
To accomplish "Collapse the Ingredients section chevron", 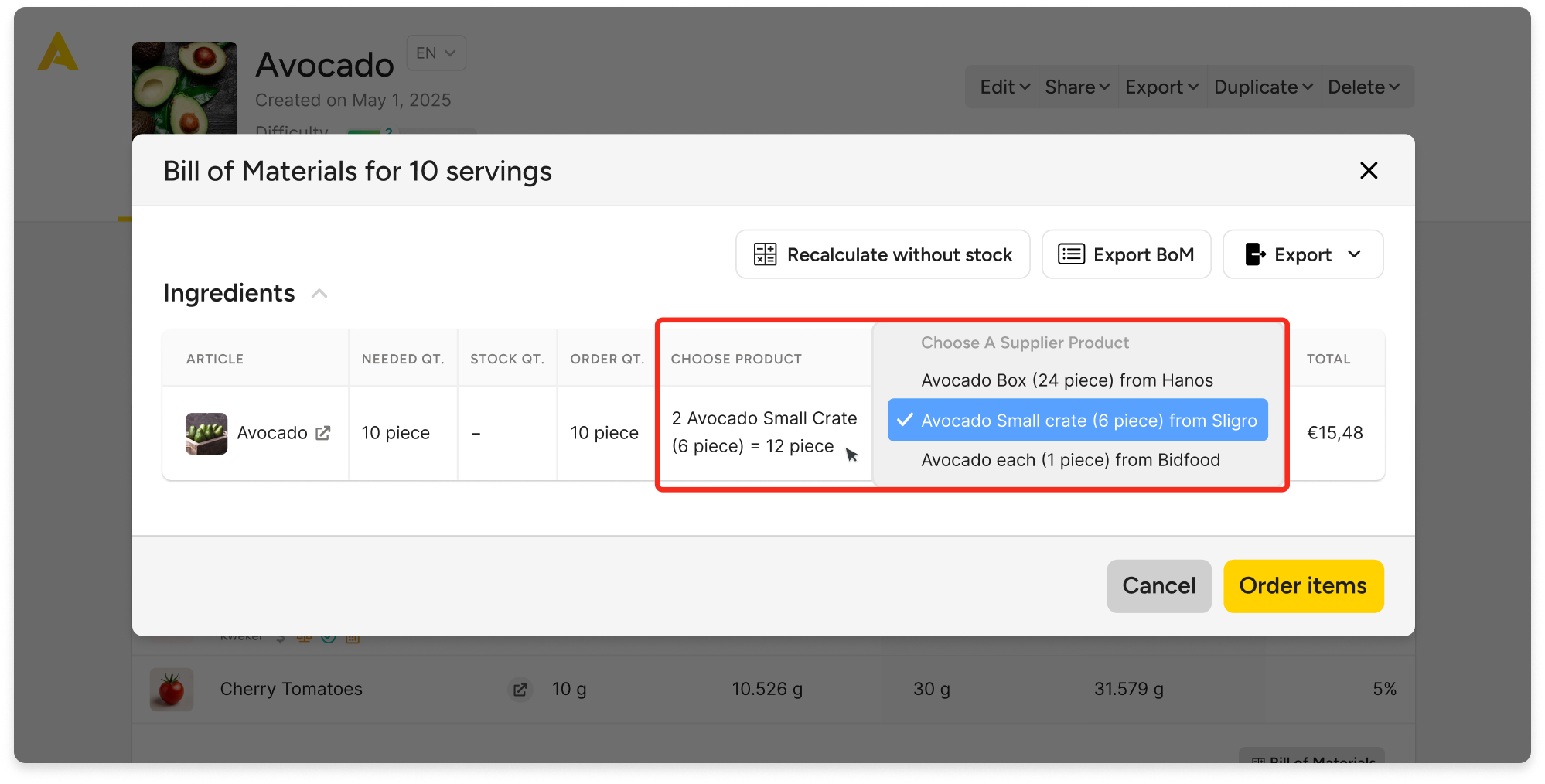I will [319, 294].
